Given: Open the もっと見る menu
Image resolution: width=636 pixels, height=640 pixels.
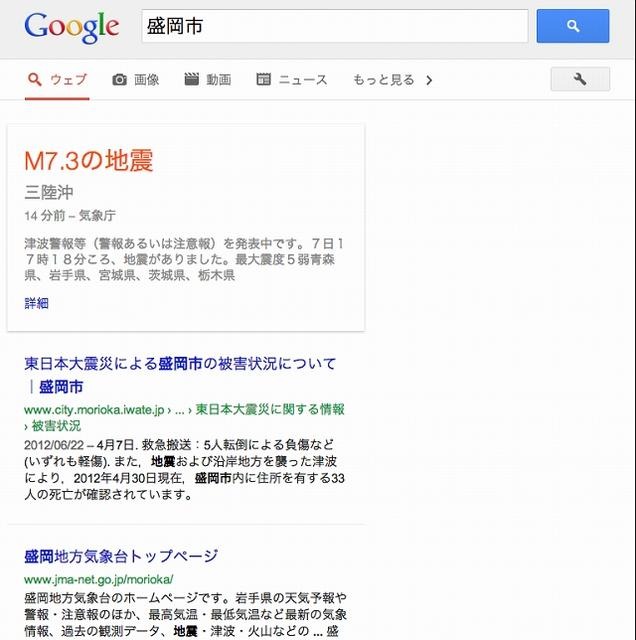Looking at the screenshot, I should tap(392, 80).
